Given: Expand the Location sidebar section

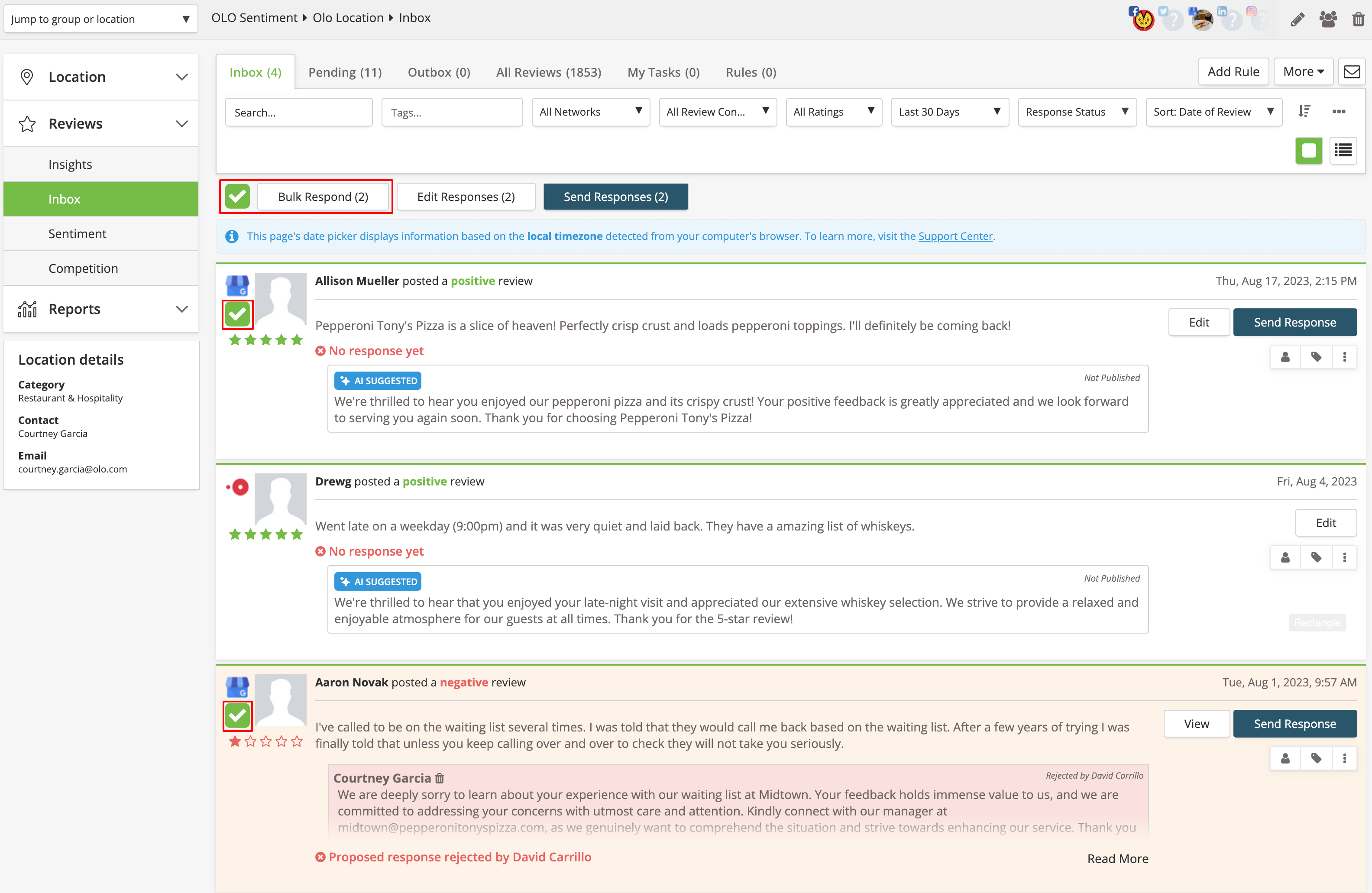Looking at the screenshot, I should (101, 77).
